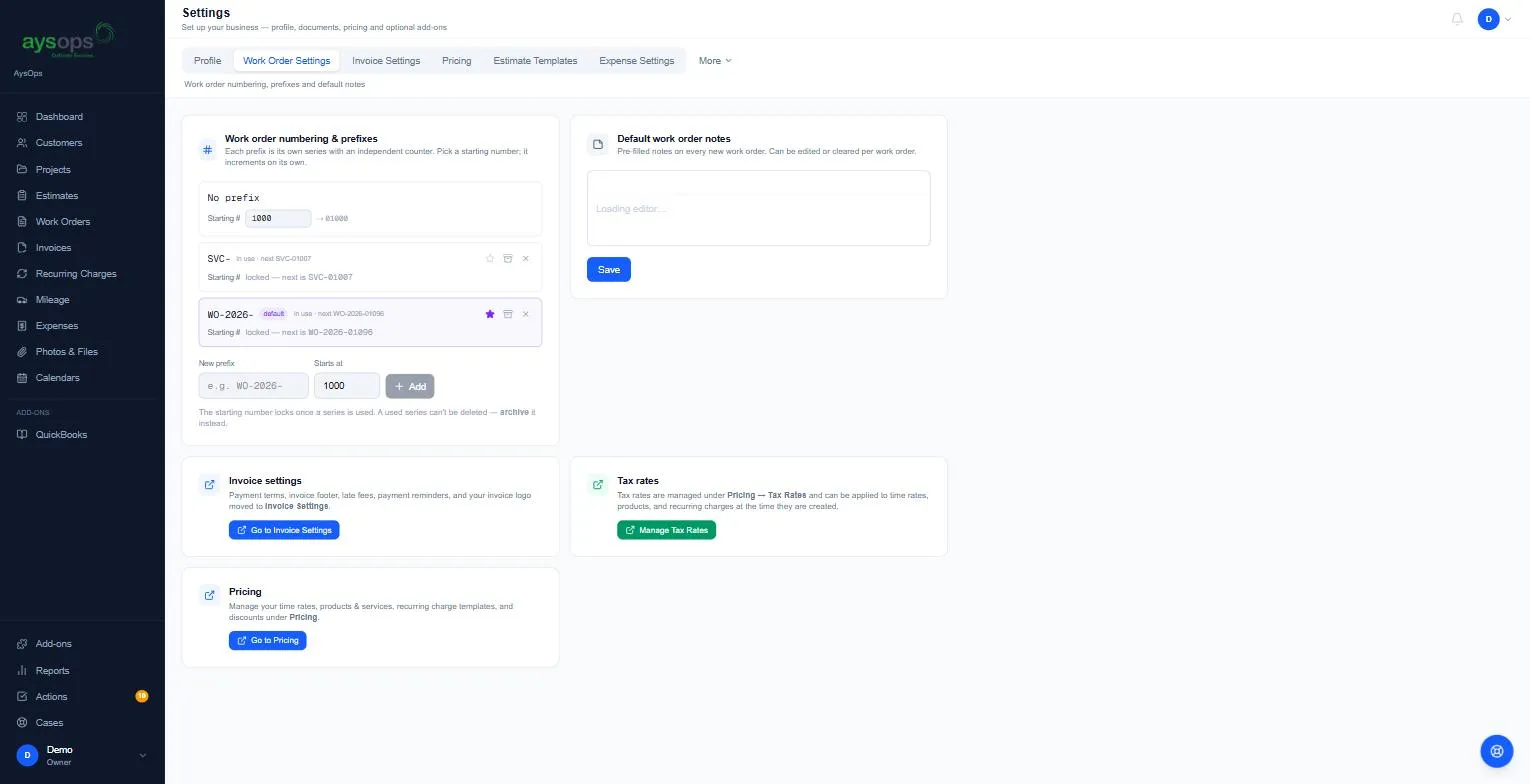The image size is (1530, 784).
Task: Go to Expenses in the sidebar
Action: point(82,326)
